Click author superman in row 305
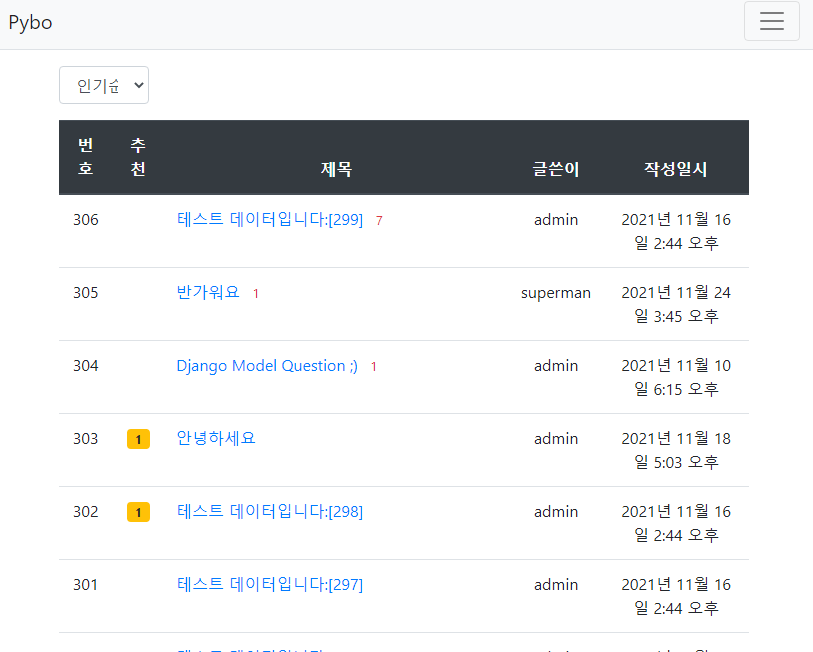Screen dimensions: 813x652 [556, 293]
